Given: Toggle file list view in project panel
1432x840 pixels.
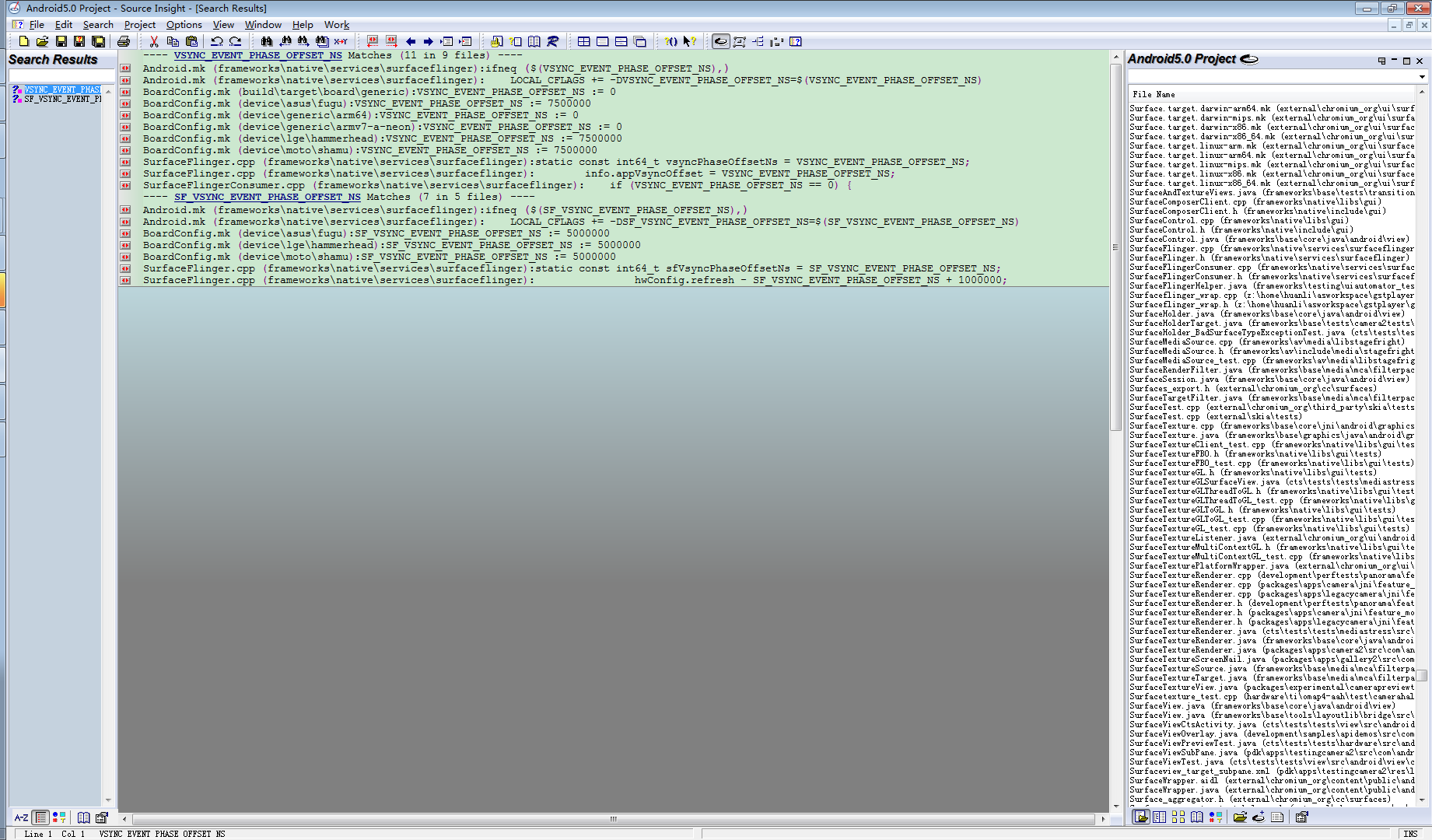Looking at the screenshot, I should tap(1141, 817).
